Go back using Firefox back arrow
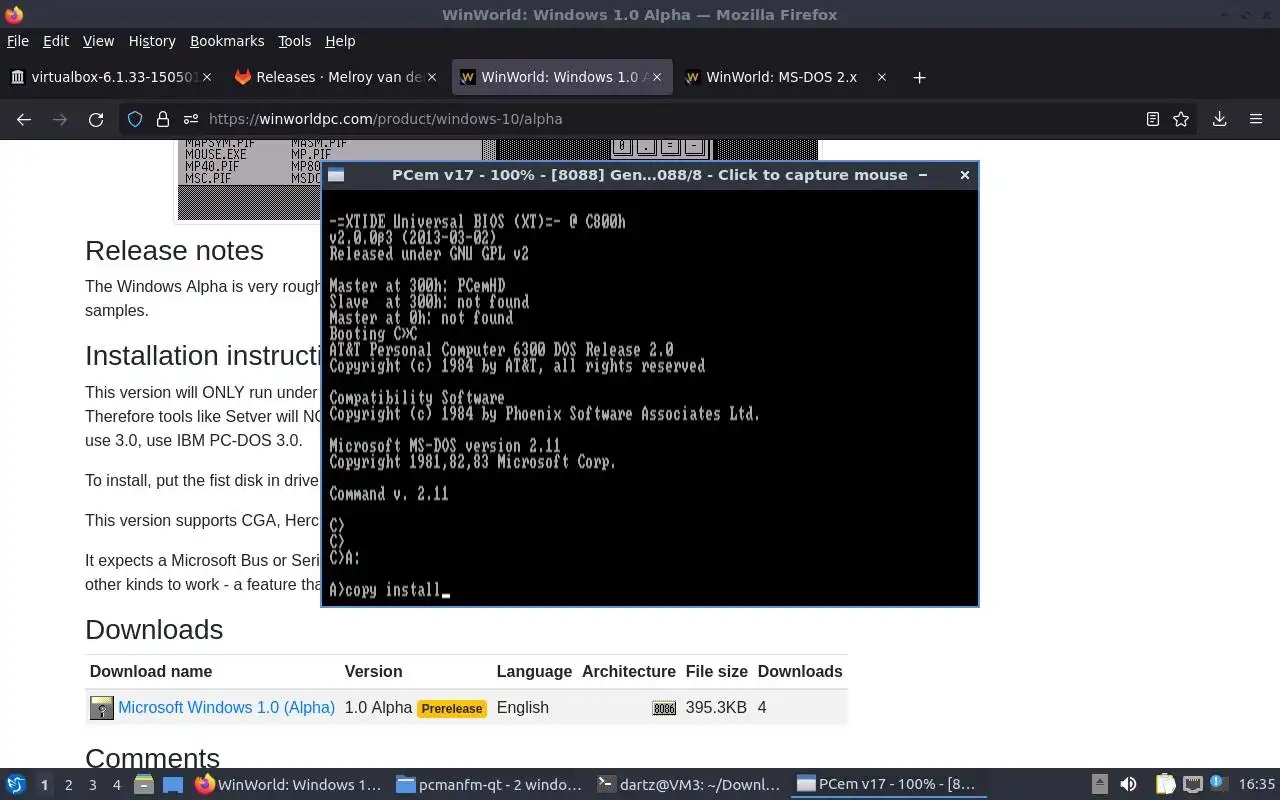The width and height of the screenshot is (1280, 800). click(24, 119)
